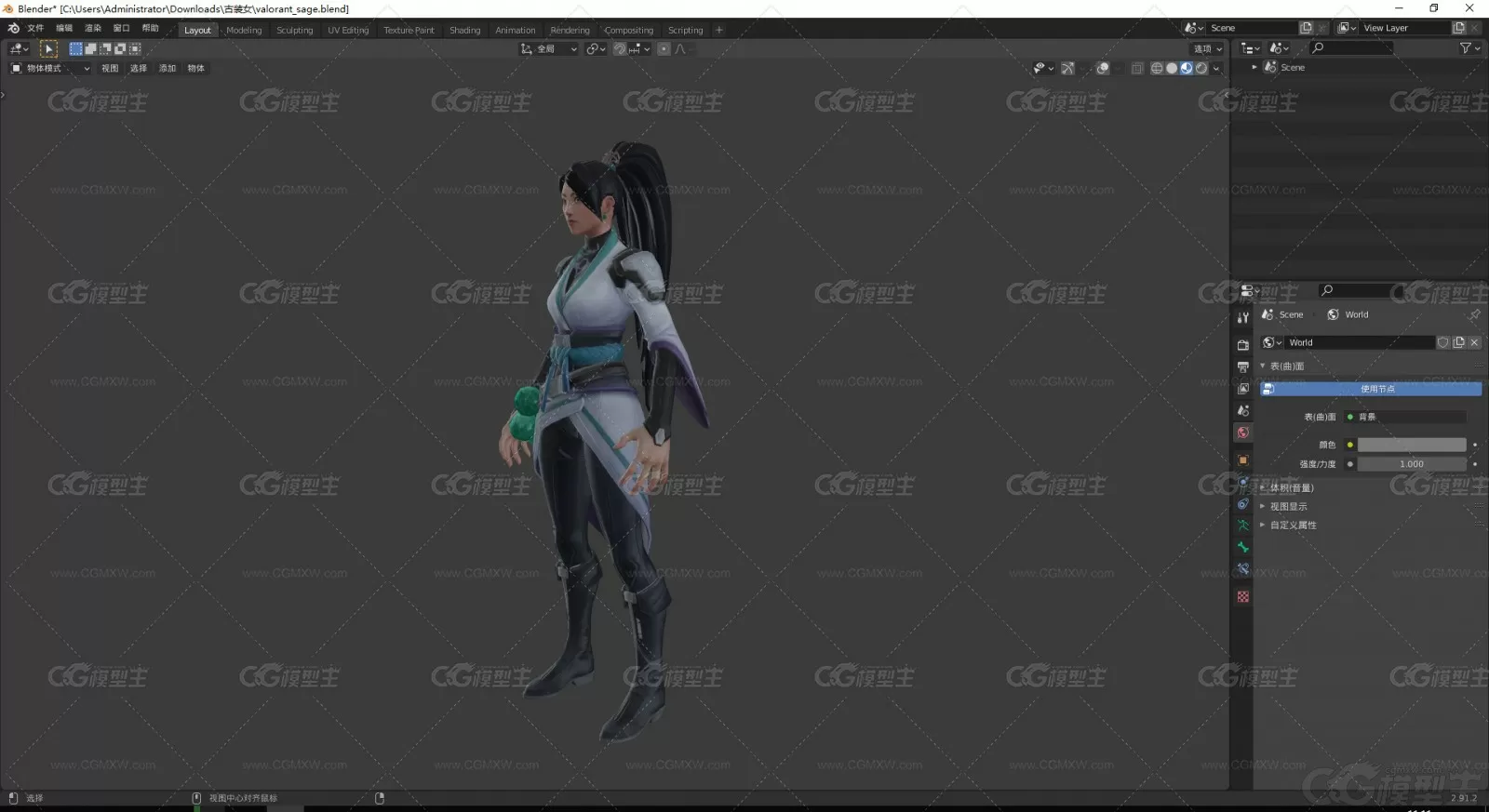
Task: Open the outliner display mode dropdown
Action: (x=1250, y=47)
